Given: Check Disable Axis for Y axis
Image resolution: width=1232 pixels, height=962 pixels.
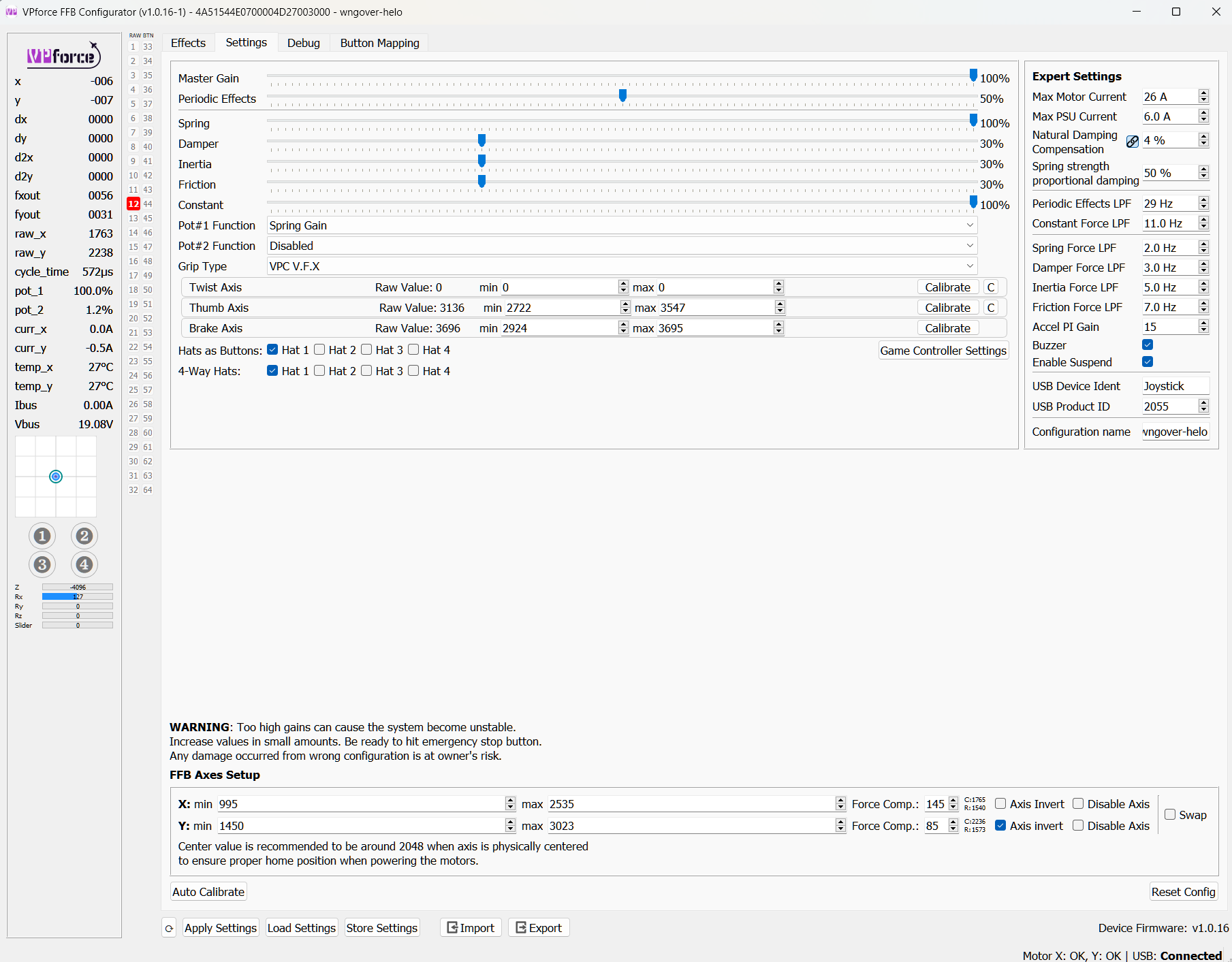Looking at the screenshot, I should click(1078, 826).
